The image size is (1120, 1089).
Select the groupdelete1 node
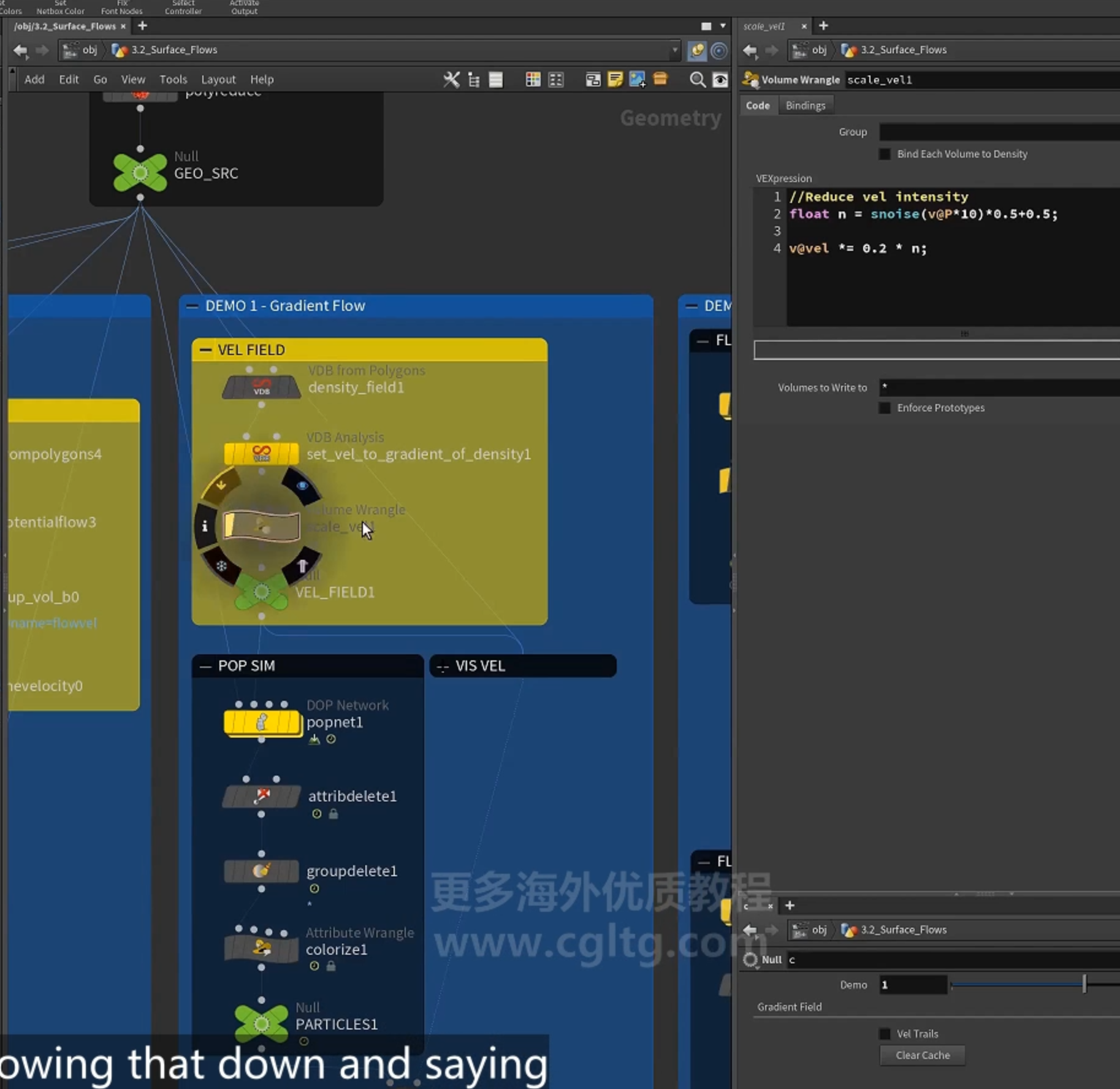click(x=262, y=871)
